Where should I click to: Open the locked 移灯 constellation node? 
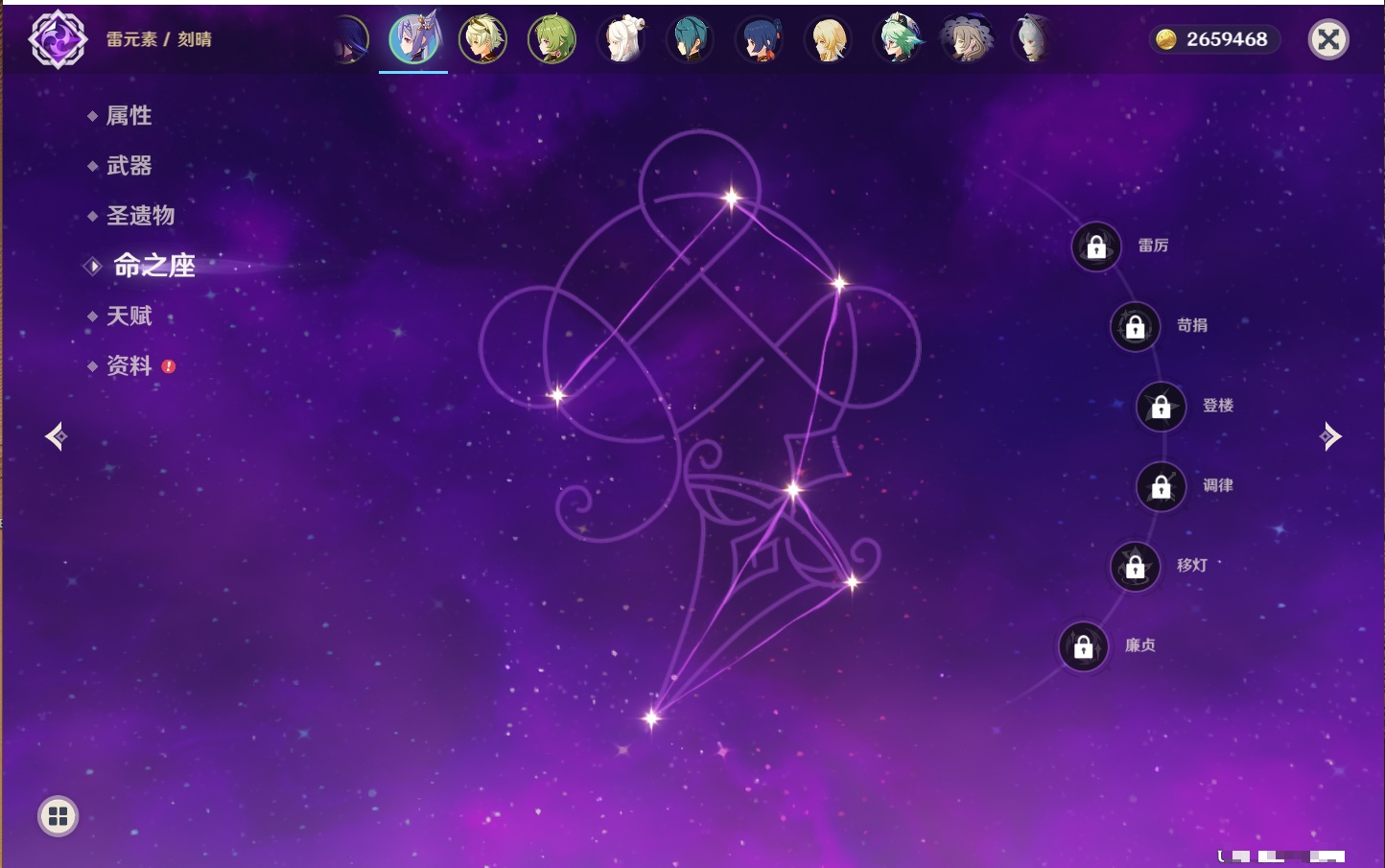[1136, 566]
